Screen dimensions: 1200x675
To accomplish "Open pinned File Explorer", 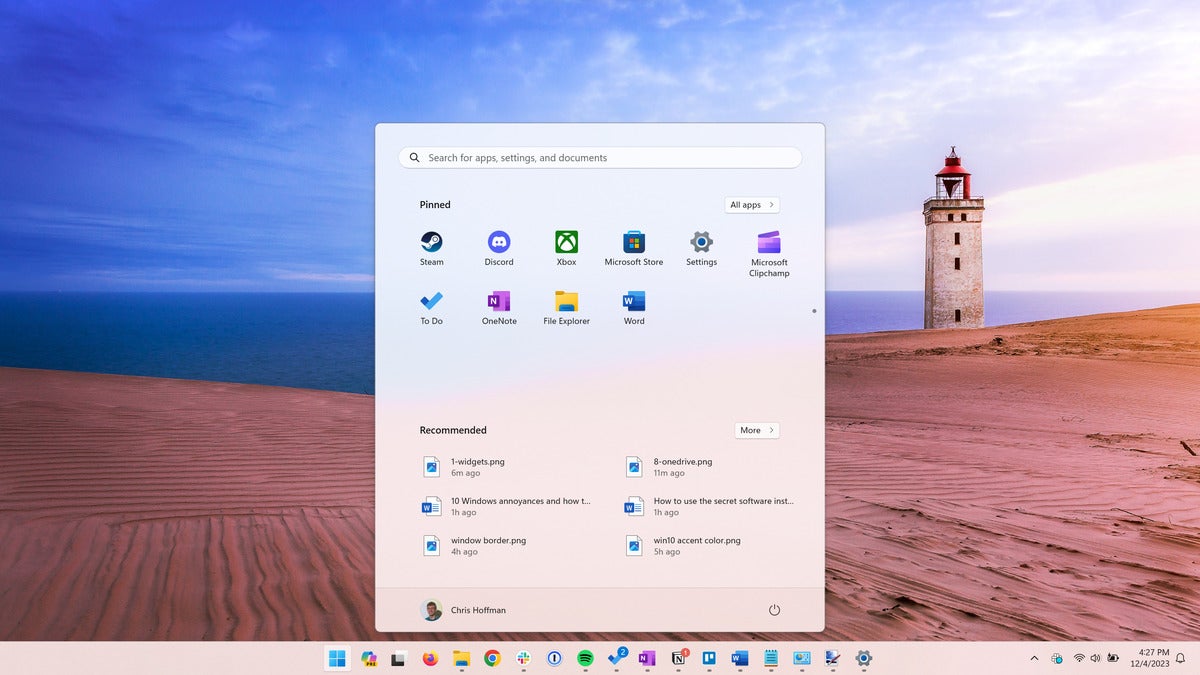I will (x=566, y=307).
